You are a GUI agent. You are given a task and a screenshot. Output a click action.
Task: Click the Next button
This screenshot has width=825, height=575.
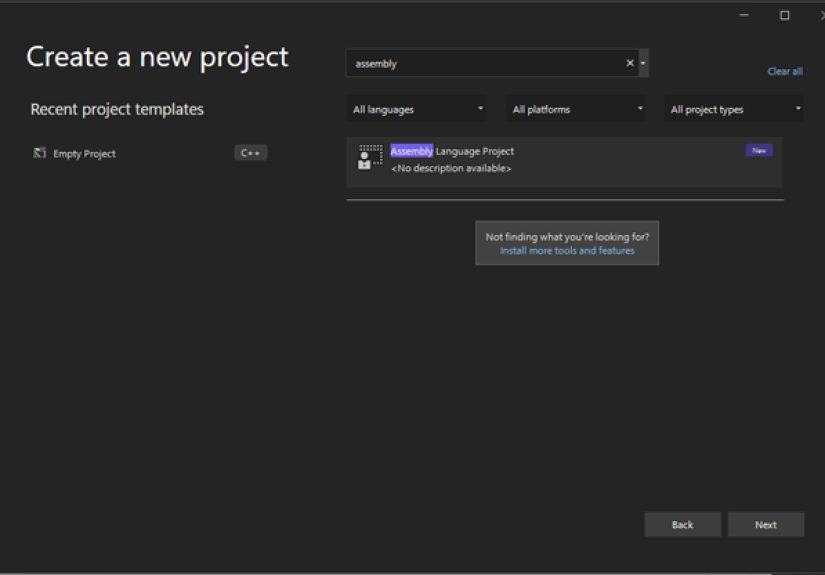pyautogui.click(x=766, y=524)
